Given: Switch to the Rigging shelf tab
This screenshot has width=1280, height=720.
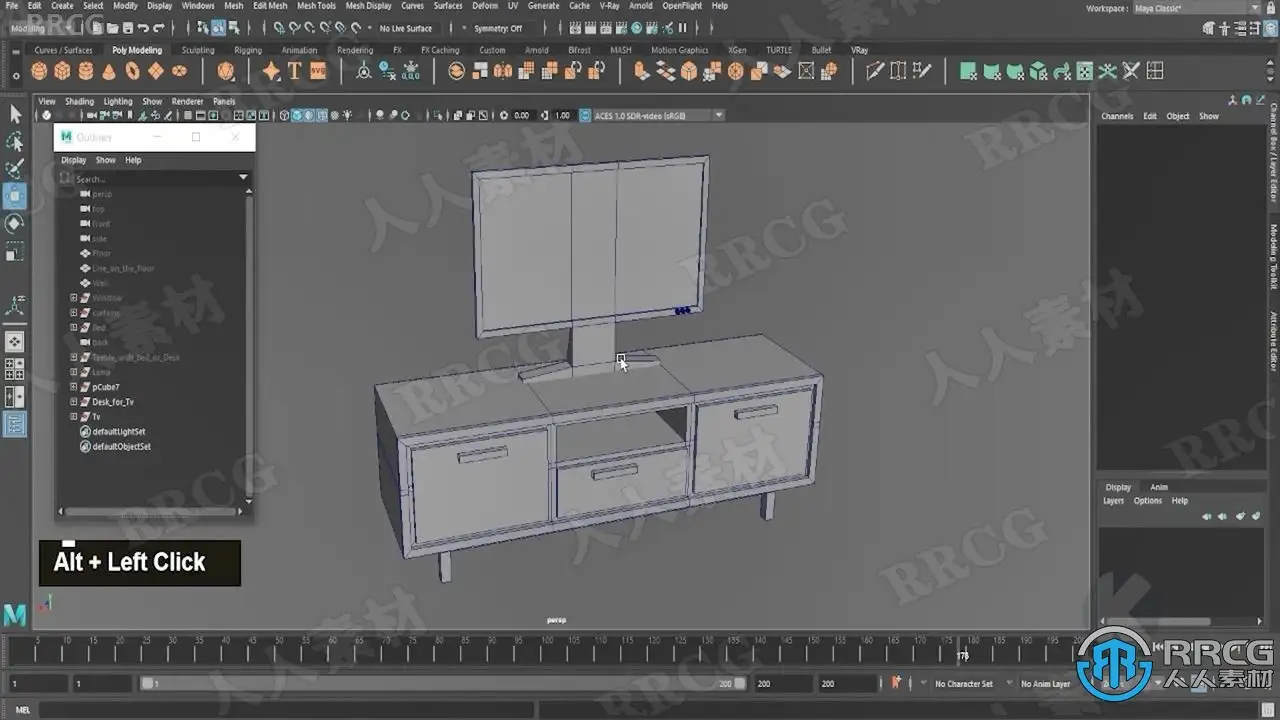Looking at the screenshot, I should (x=248, y=50).
